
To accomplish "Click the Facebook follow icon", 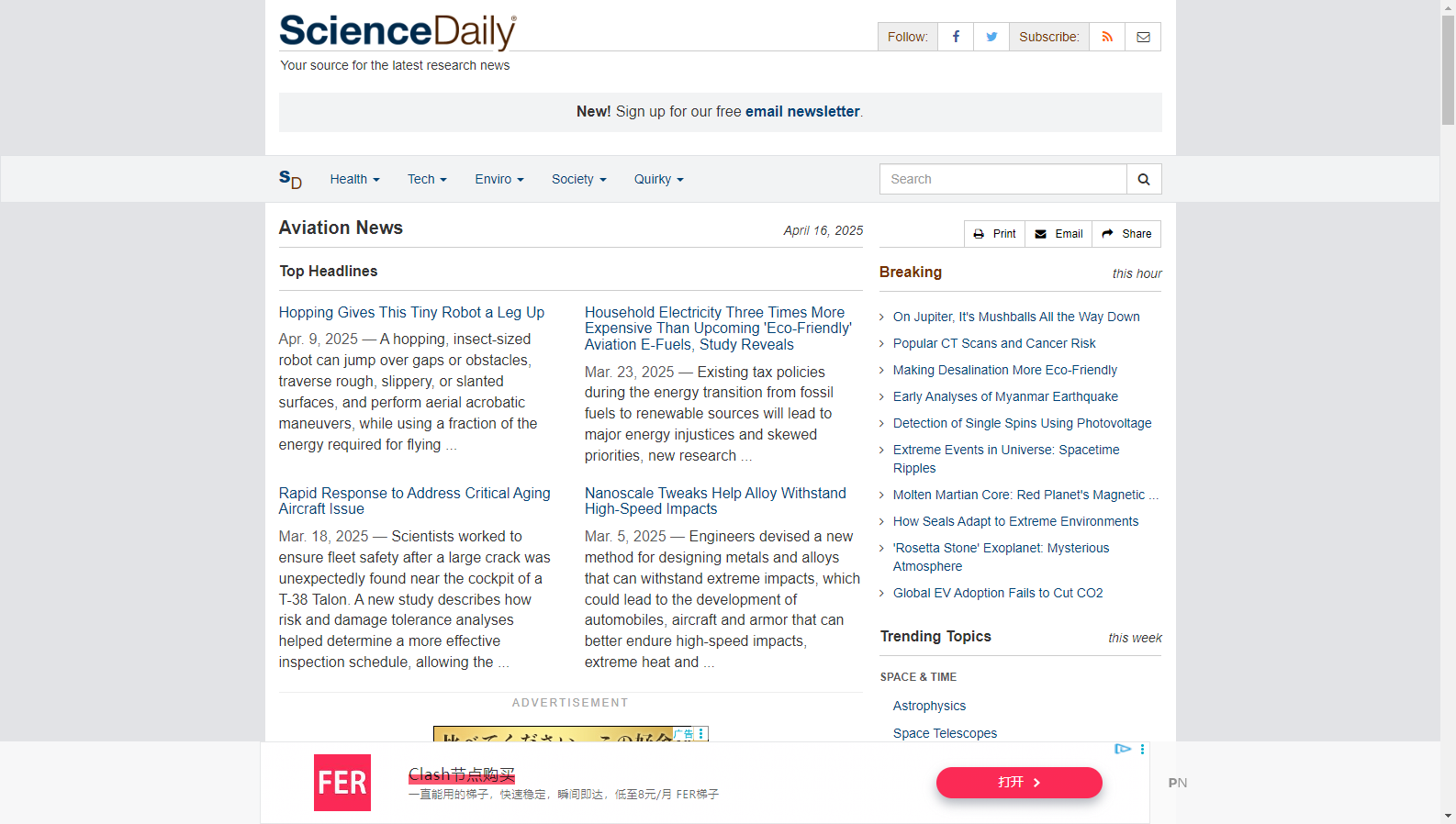I will (x=956, y=37).
